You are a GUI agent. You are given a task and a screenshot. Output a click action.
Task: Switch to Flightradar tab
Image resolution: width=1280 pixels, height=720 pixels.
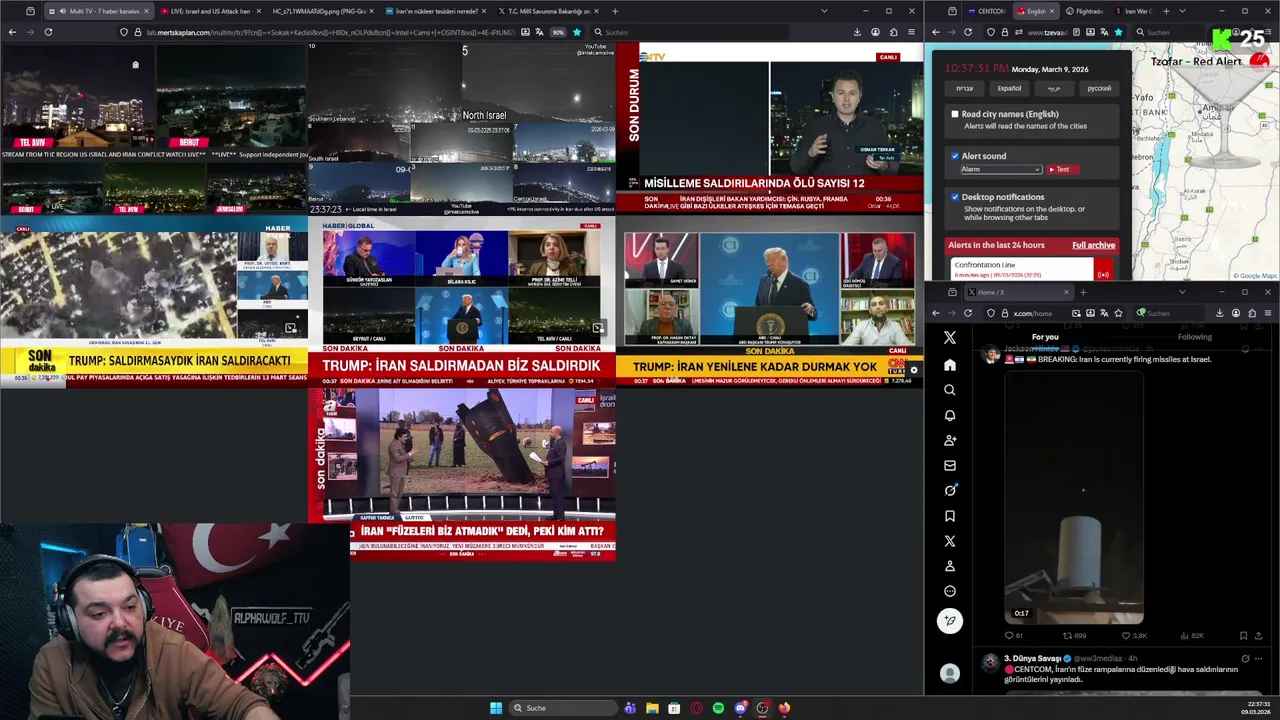(1087, 11)
